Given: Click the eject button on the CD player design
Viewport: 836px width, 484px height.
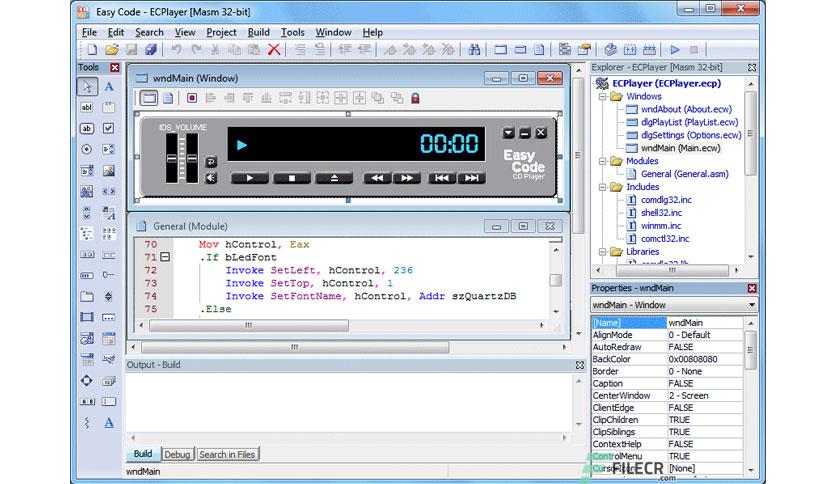Looking at the screenshot, I should (x=334, y=178).
